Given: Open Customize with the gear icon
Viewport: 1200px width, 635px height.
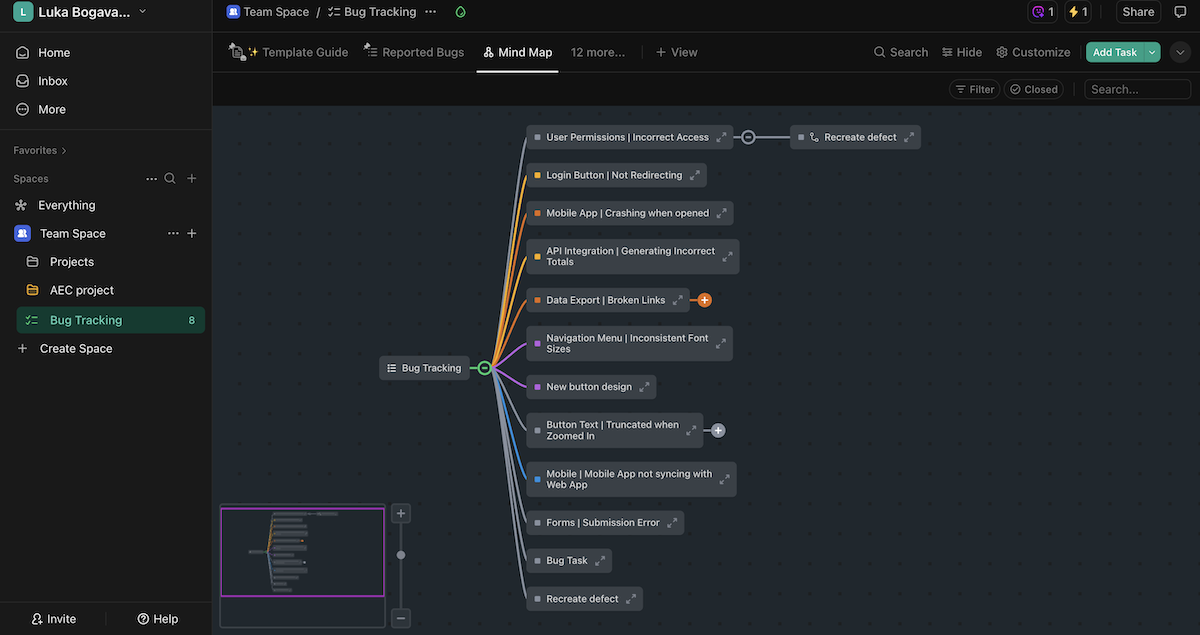Looking at the screenshot, I should [x=1033, y=51].
